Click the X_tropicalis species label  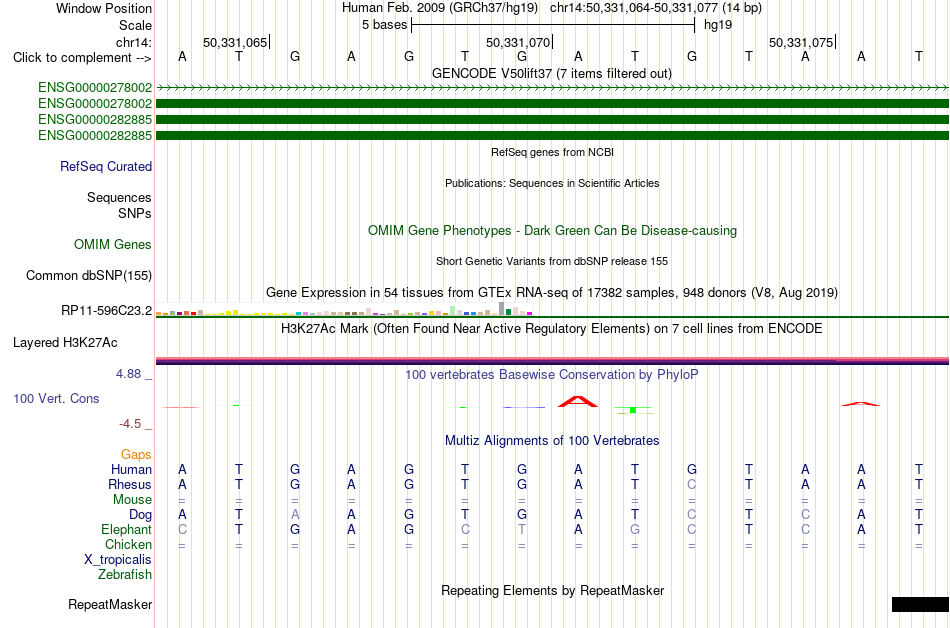118,560
